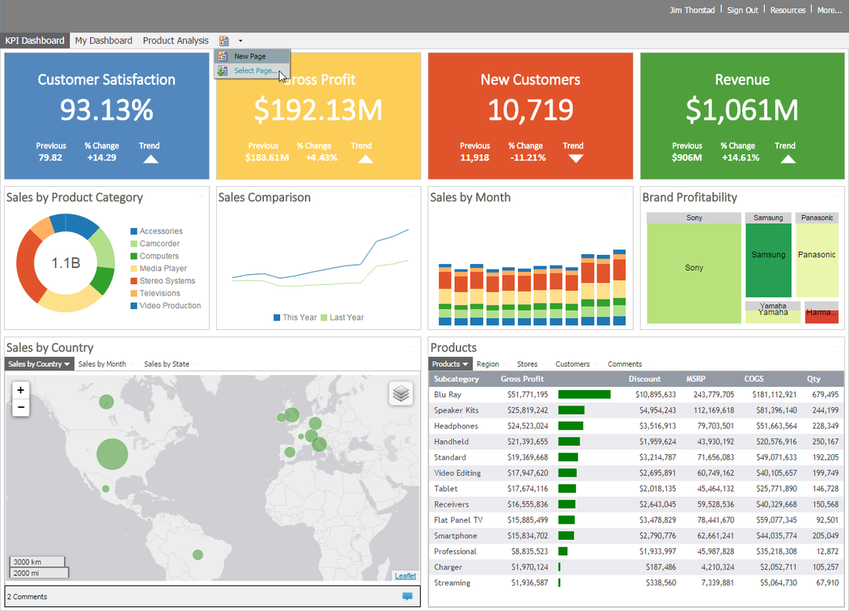Image resolution: width=849 pixels, height=611 pixels.
Task: Expand the Products dropdown tab
Action: coord(450,364)
